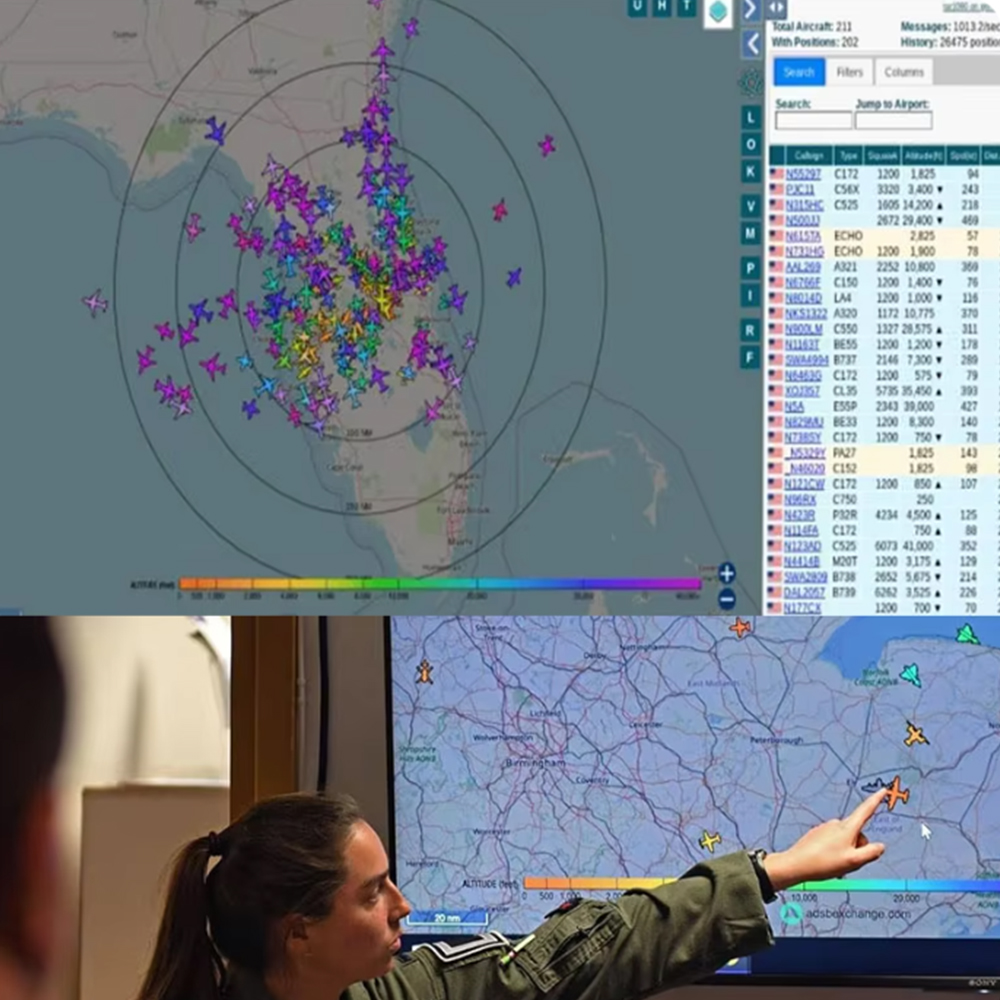Toggle the T map button
The image size is (1000, 1000).
[x=686, y=7]
